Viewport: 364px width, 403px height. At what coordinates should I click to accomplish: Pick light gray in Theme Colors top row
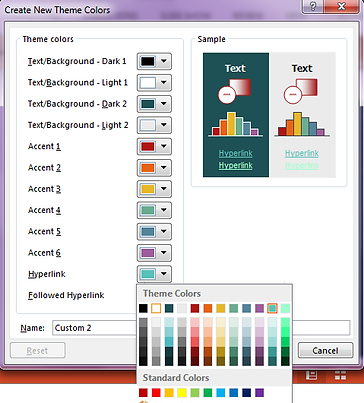pyautogui.click(x=182, y=308)
